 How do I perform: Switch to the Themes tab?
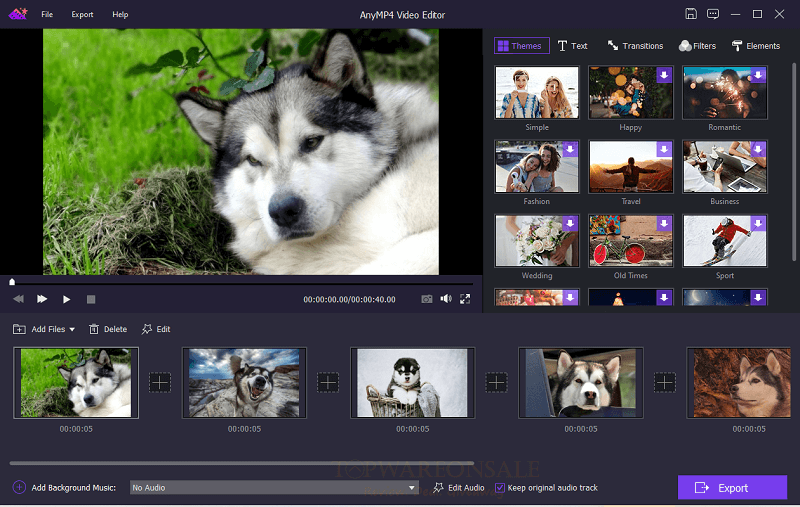click(521, 46)
